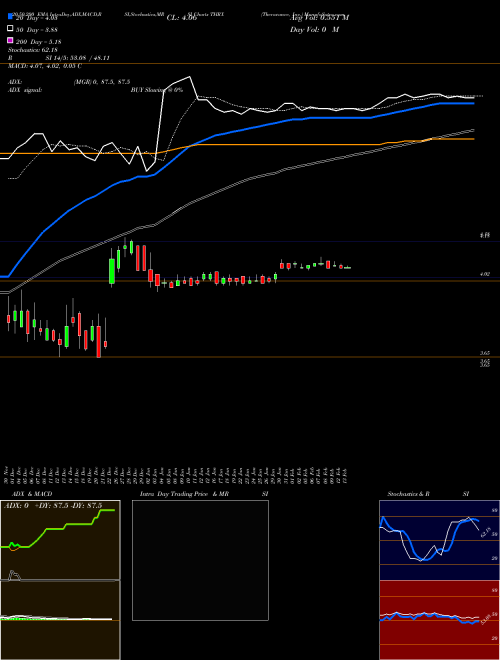
Task: Open the blue Stochastics sub-chart
Action: [439, 540]
